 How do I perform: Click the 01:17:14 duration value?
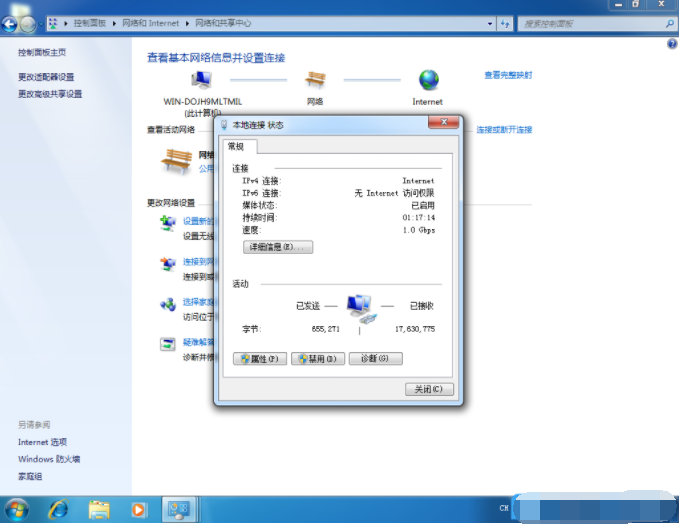[x=418, y=218]
